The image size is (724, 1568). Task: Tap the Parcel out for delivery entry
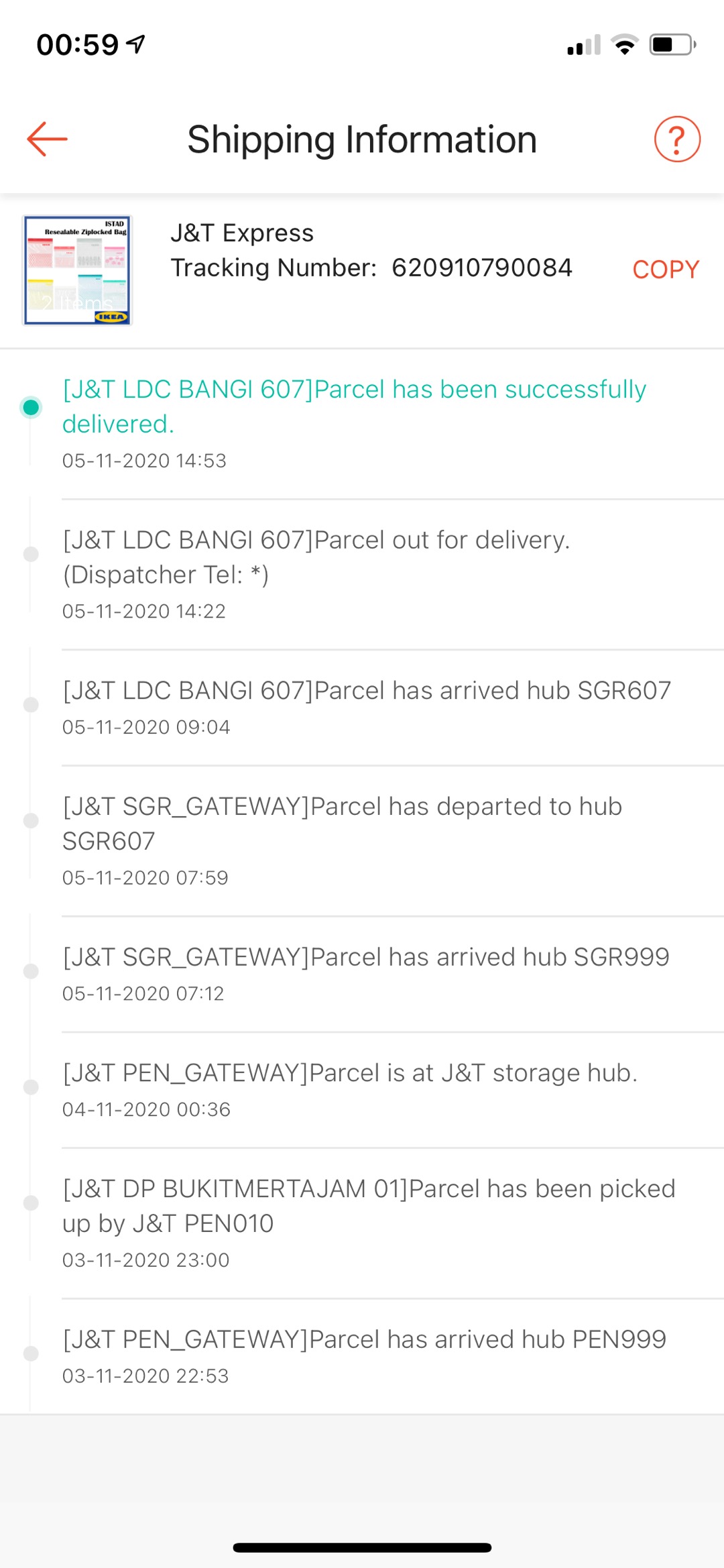pyautogui.click(x=316, y=557)
